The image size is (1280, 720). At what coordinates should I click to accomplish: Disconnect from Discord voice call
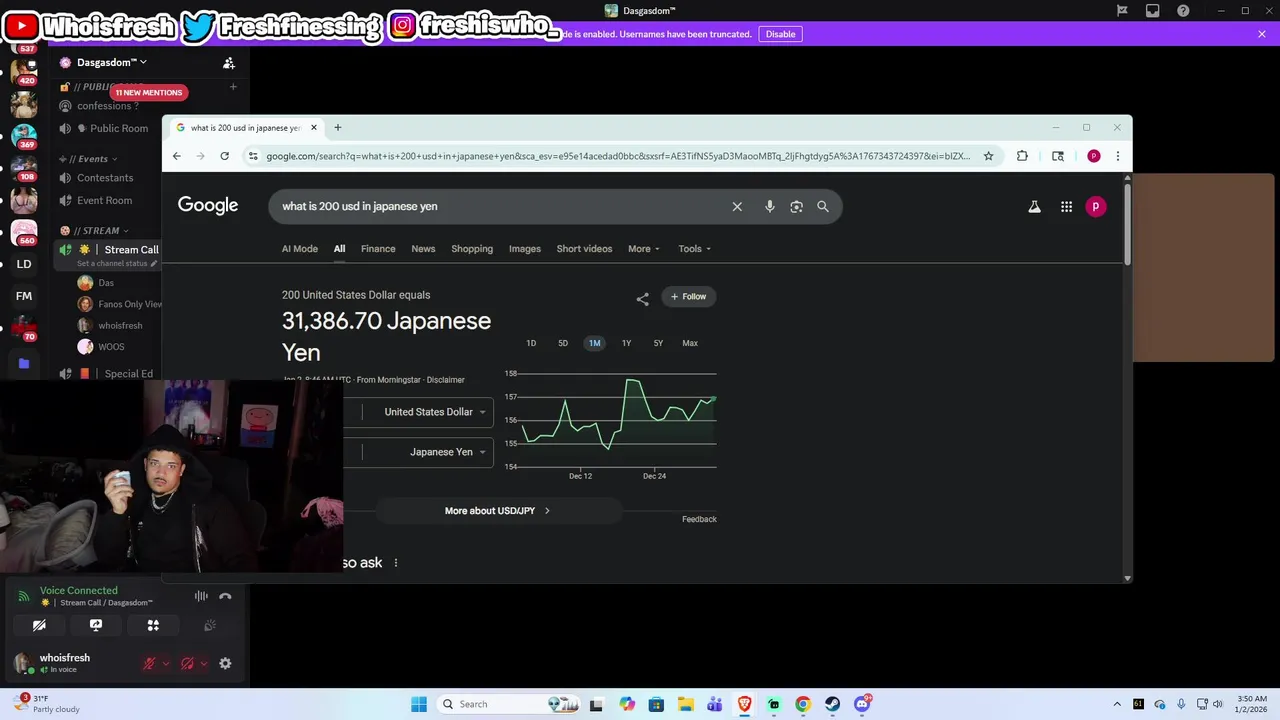(x=225, y=596)
